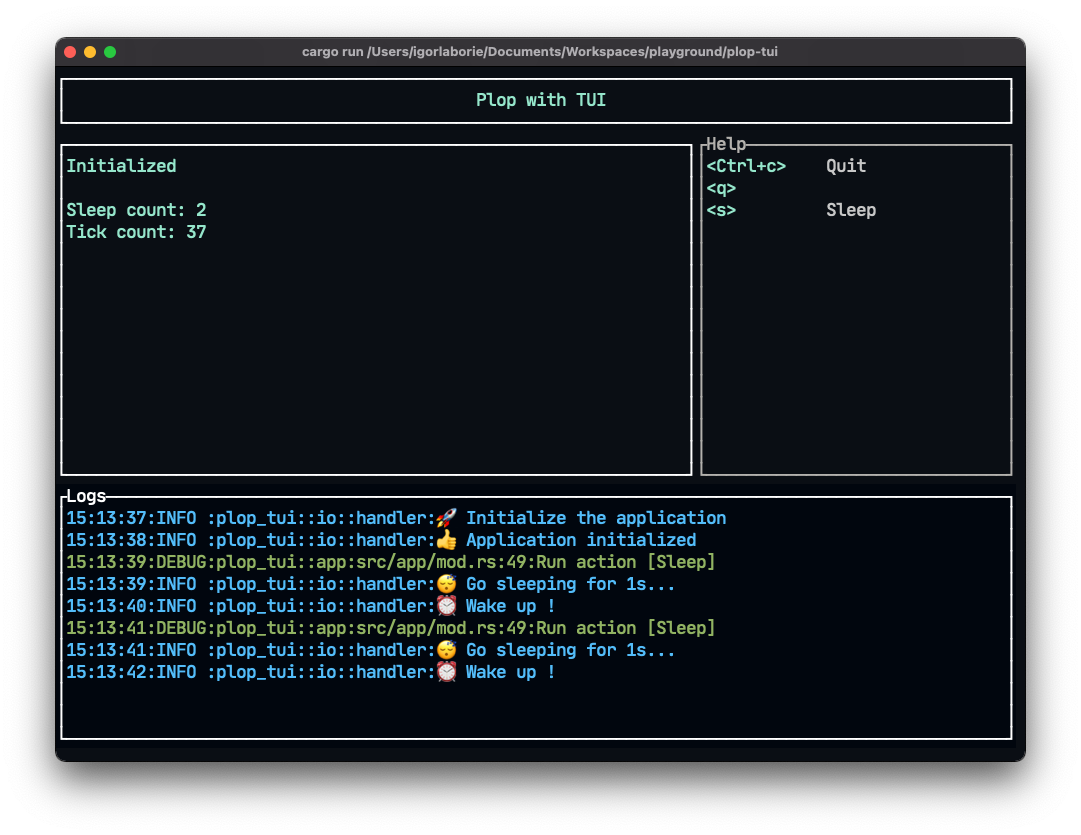This screenshot has height=835, width=1081.
Task: Minimize the terminal with the yellow button
Action: pyautogui.click(x=90, y=52)
